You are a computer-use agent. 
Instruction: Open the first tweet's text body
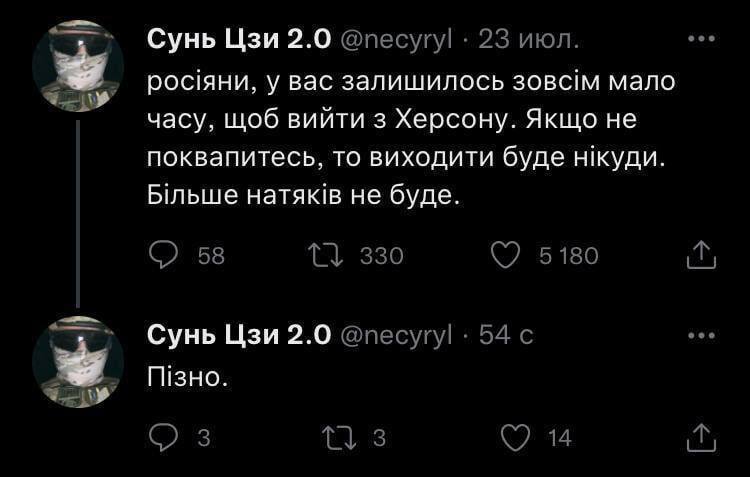410,136
